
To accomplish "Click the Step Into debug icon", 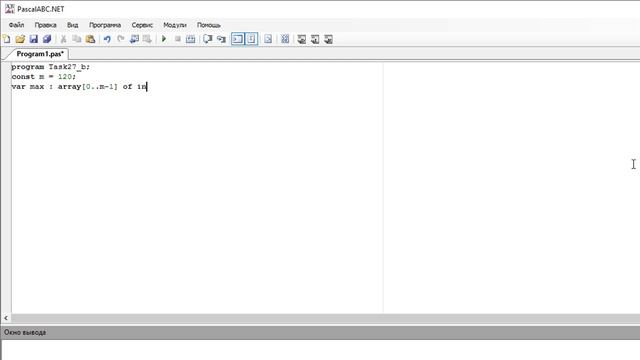I will [x=221, y=39].
